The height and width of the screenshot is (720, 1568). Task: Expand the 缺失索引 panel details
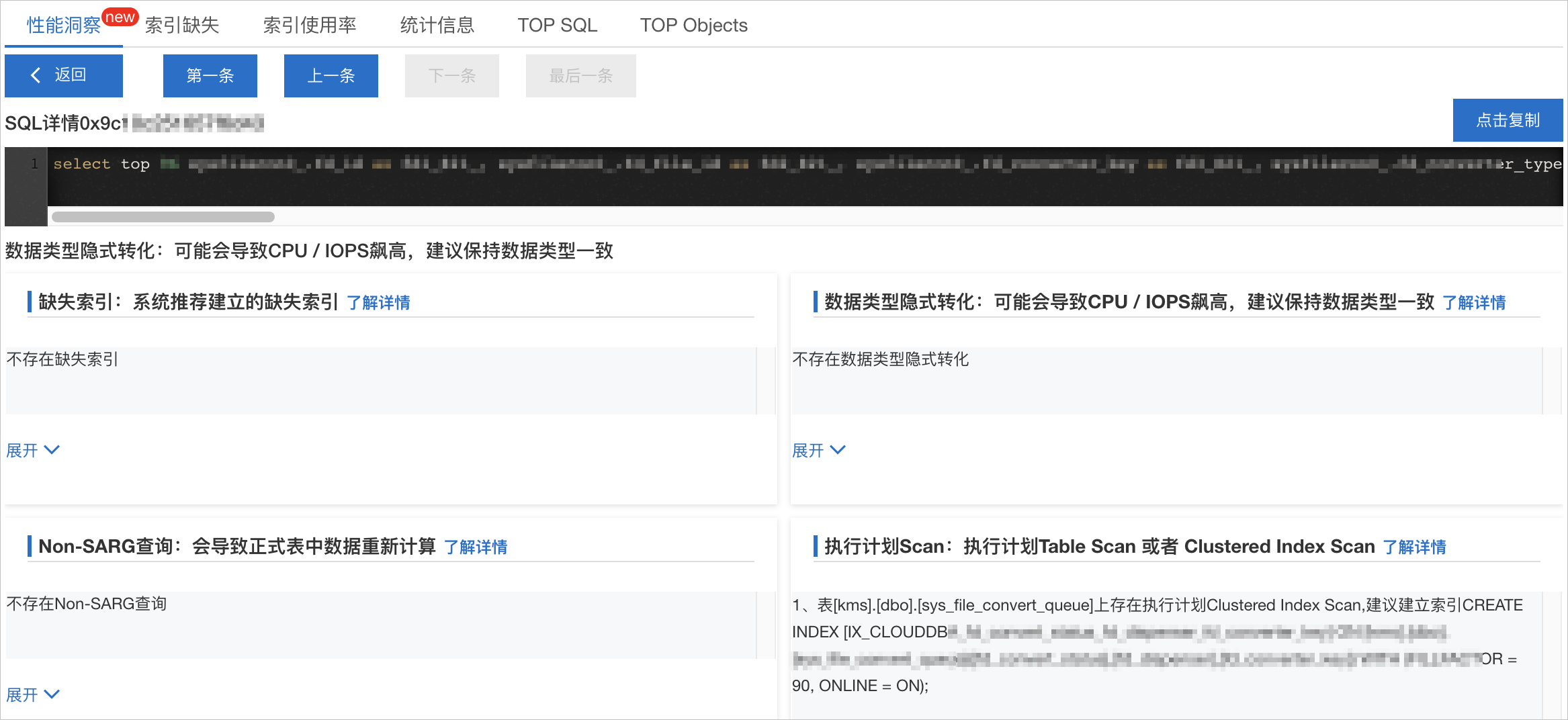[x=21, y=450]
